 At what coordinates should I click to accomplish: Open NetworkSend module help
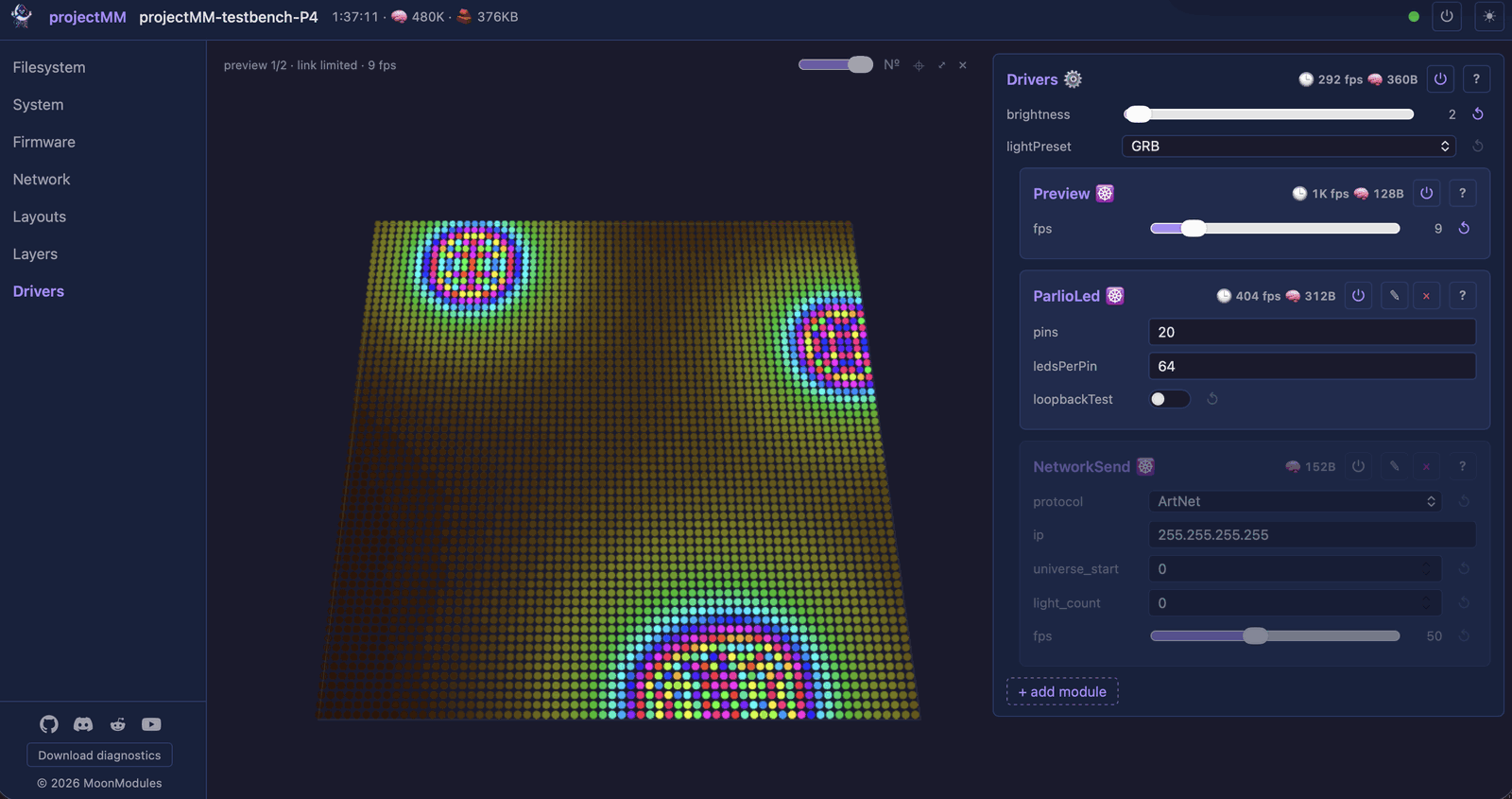[x=1462, y=466]
